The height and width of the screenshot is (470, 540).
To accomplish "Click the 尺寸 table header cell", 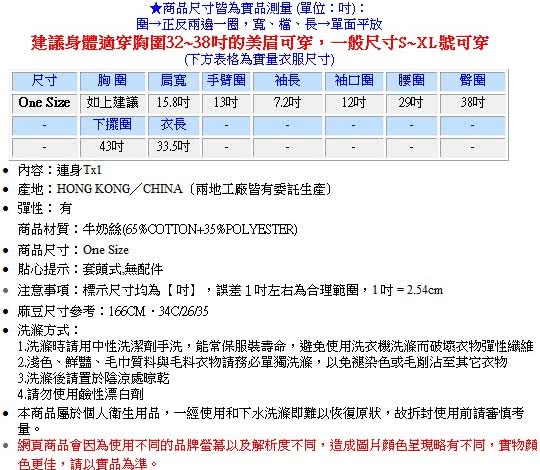I will click(44, 81).
